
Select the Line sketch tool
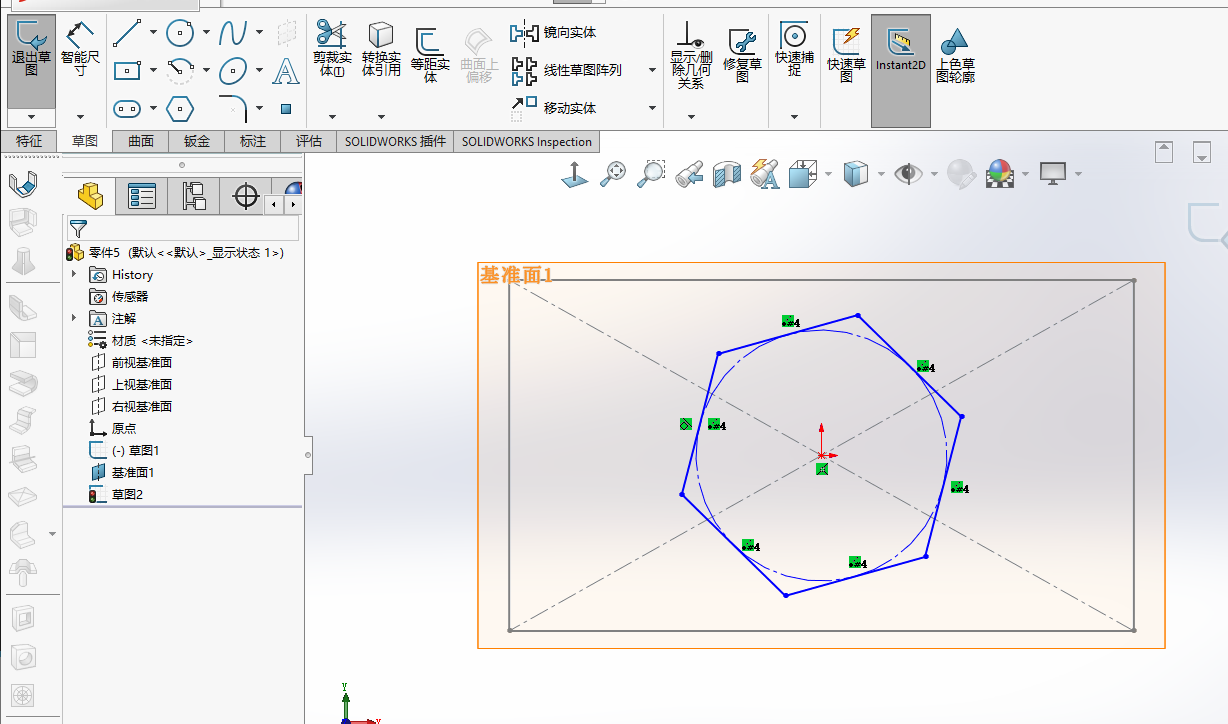tap(127, 33)
